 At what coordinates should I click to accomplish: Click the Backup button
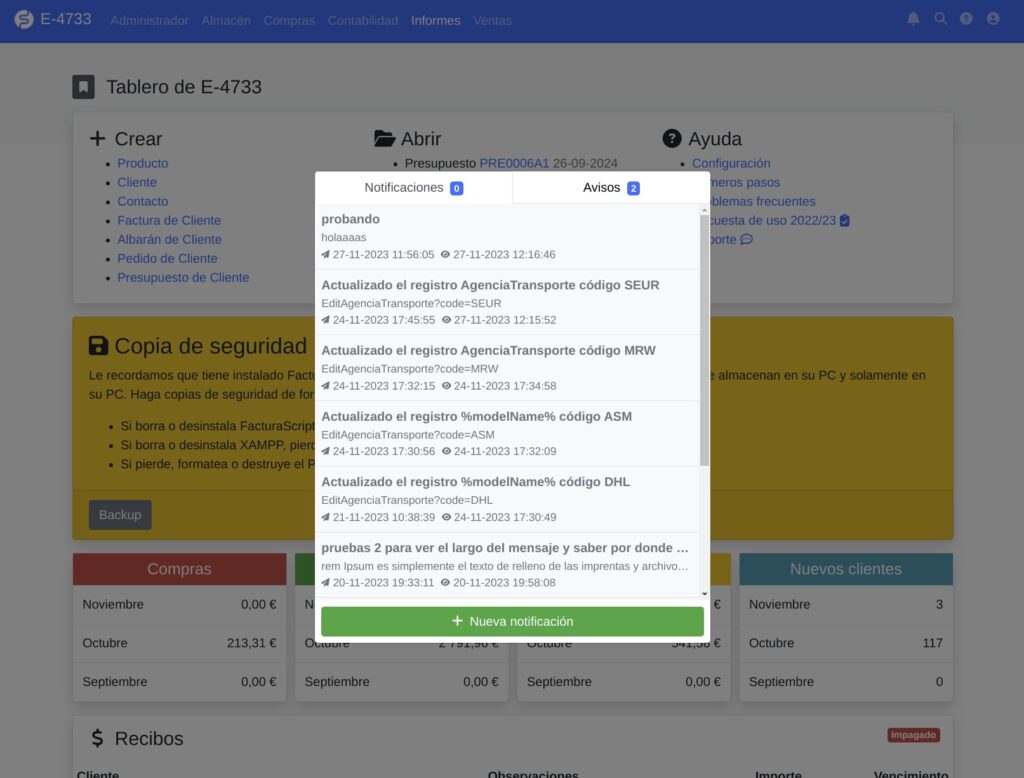[x=120, y=515]
